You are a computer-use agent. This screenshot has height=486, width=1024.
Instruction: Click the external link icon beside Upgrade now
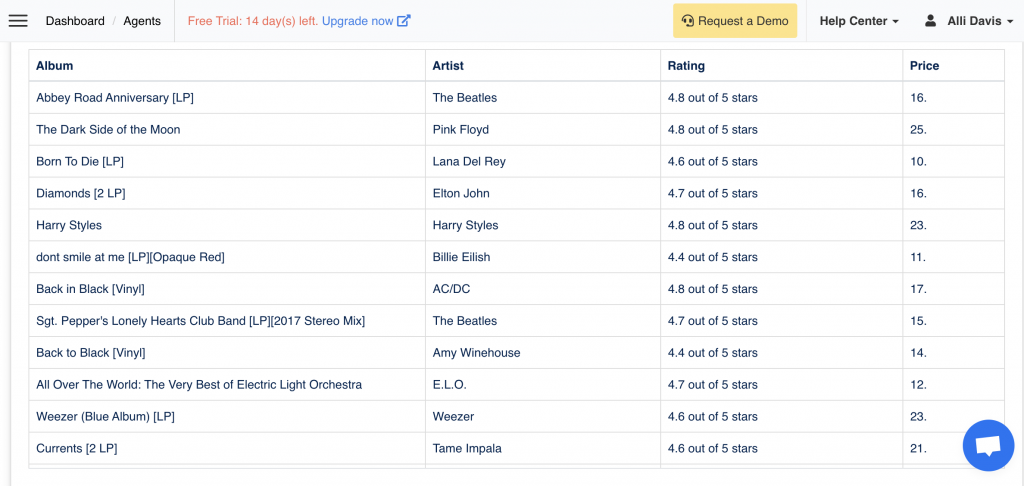point(404,21)
